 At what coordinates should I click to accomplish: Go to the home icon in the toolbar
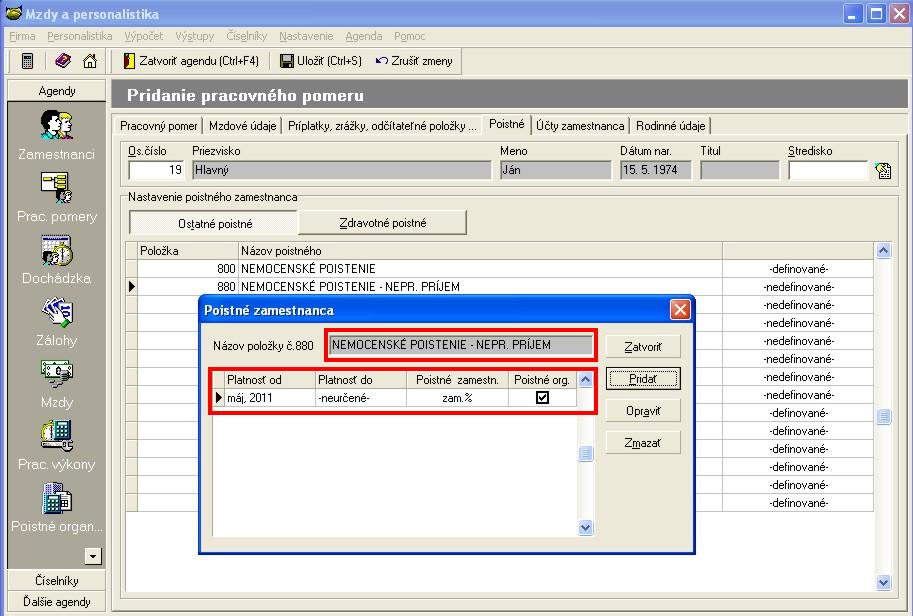pyautogui.click(x=90, y=61)
